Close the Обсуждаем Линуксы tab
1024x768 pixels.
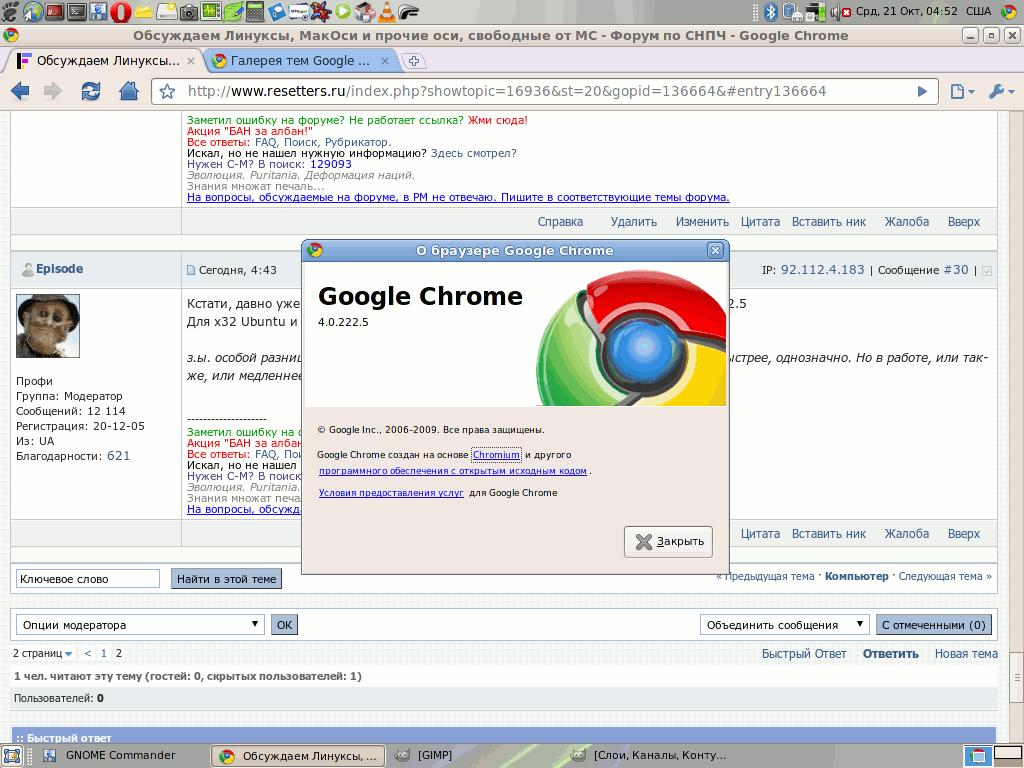tap(191, 61)
